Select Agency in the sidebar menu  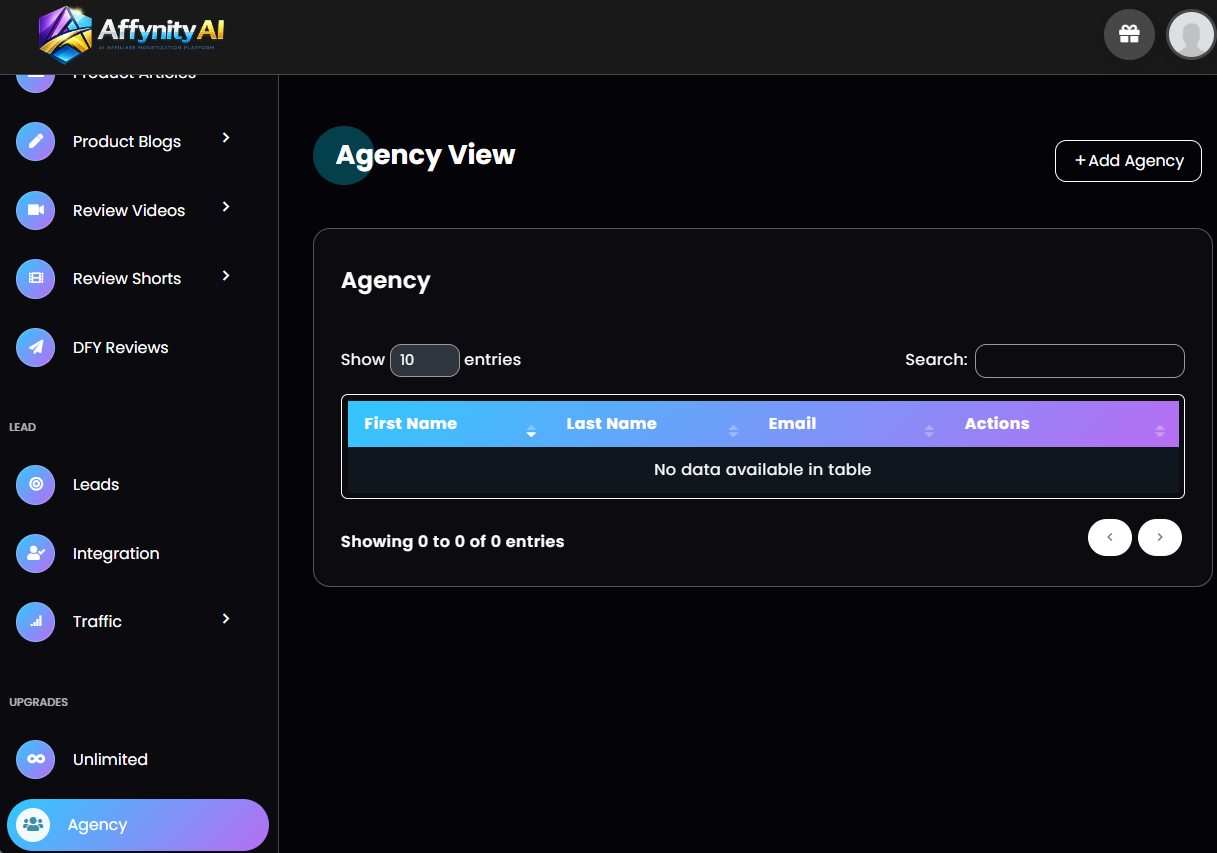[97, 825]
